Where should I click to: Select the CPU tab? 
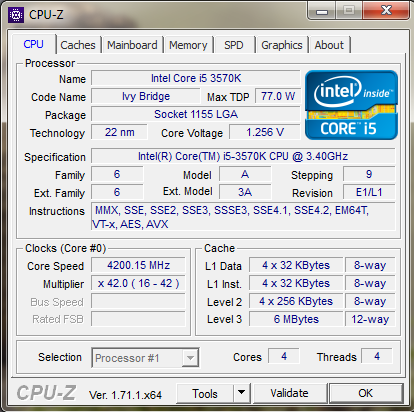(33, 44)
